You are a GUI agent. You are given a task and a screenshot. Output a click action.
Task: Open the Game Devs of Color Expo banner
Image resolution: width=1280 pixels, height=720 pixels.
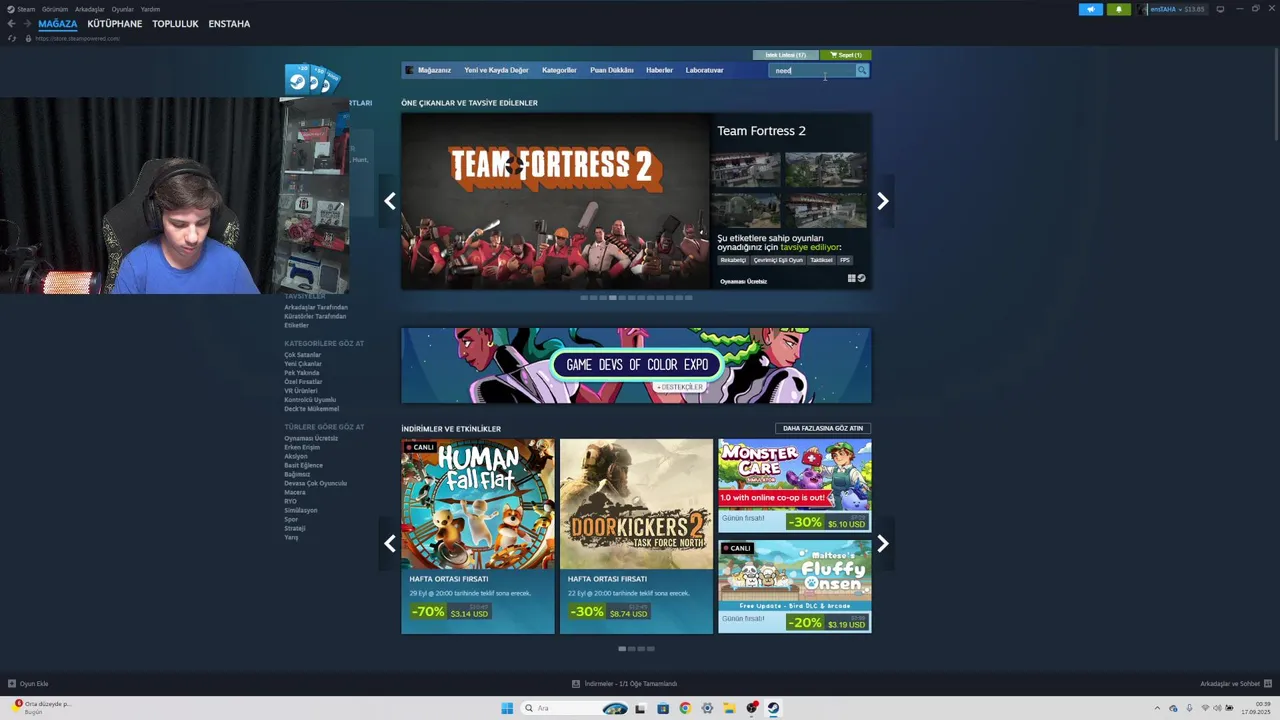(636, 366)
